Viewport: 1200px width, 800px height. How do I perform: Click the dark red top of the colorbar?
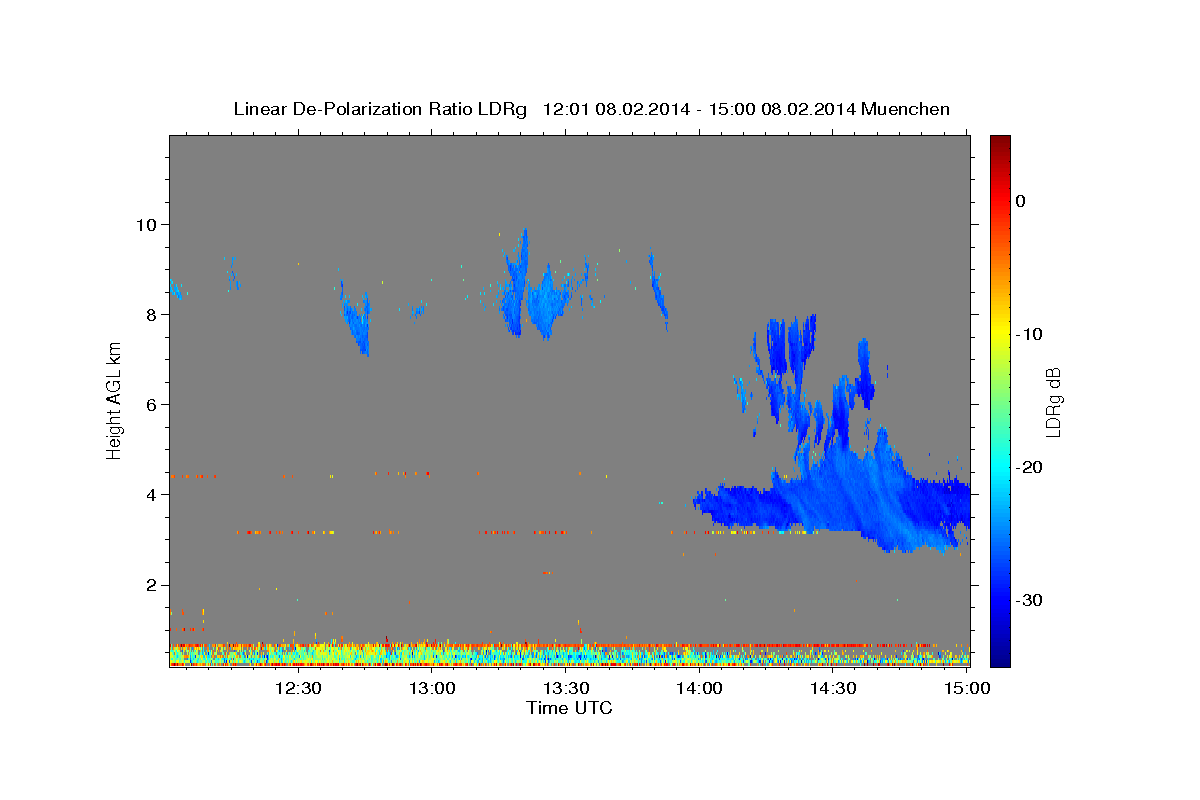tap(1000, 142)
